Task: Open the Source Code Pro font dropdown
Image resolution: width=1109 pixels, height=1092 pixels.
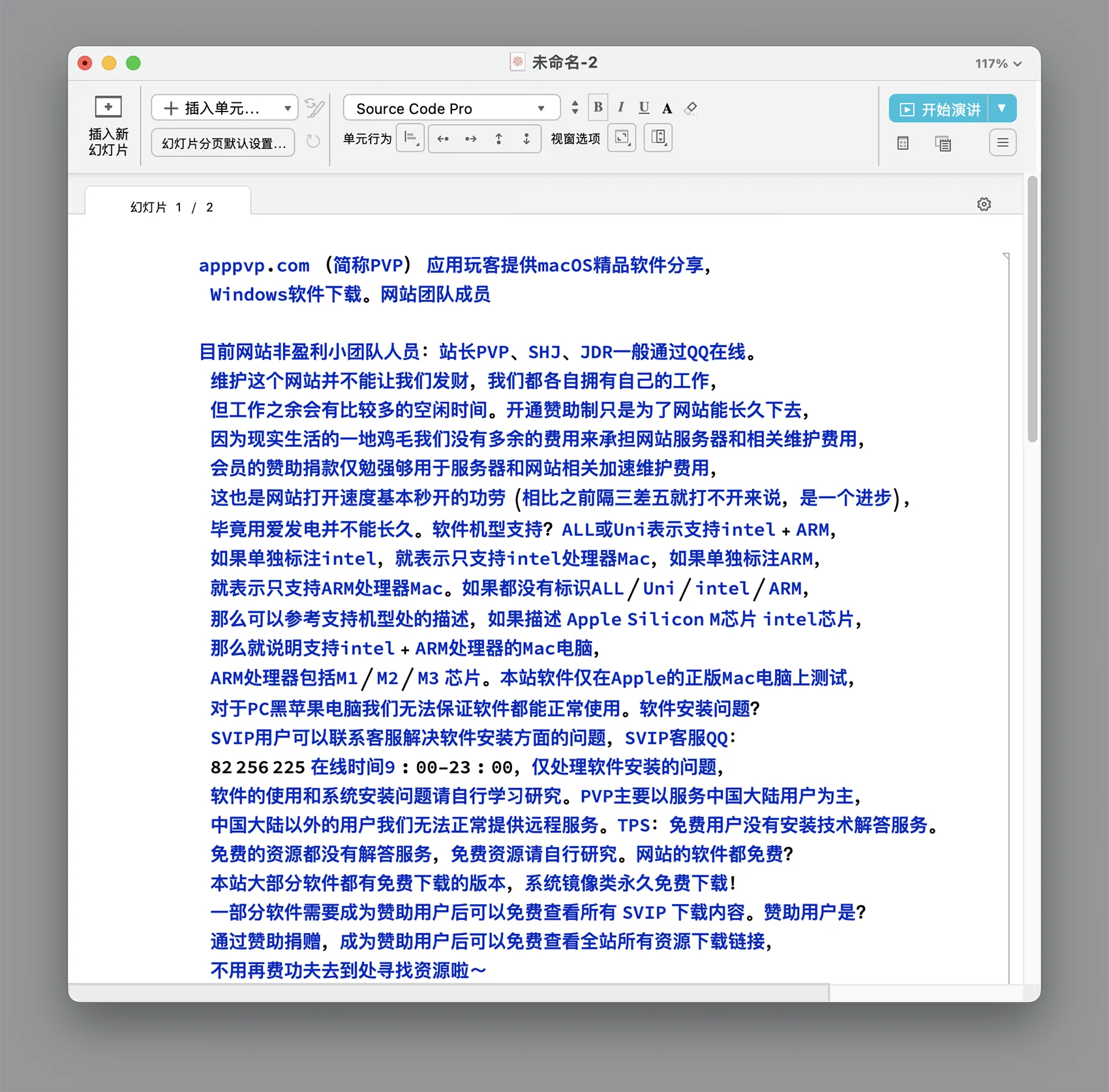Action: 451,108
